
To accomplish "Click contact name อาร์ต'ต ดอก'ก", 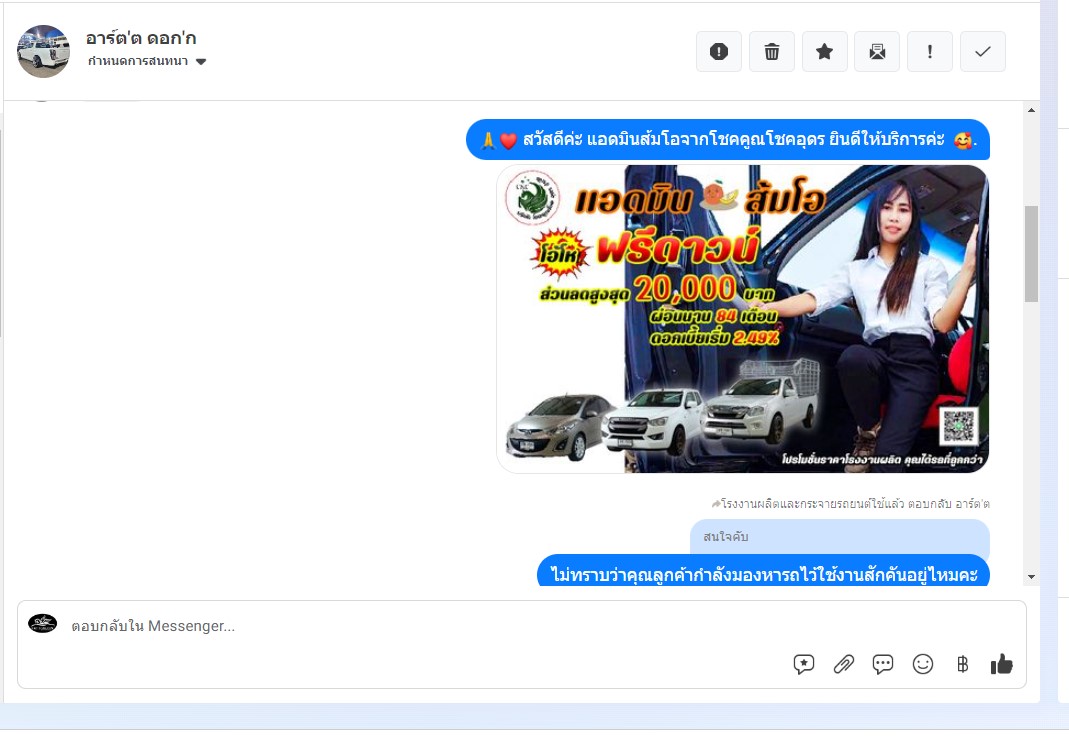I will point(141,37).
